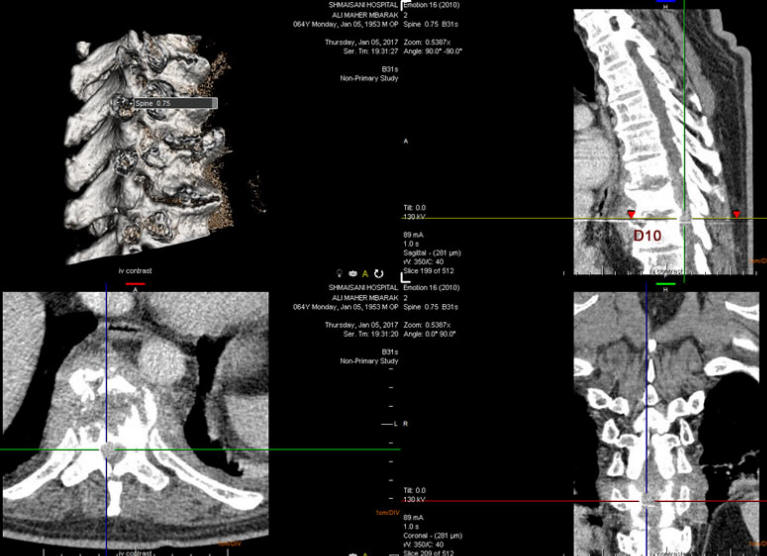This screenshot has width=767, height=556.
Task: Click the Spine 0.75 tooltip label
Action: 176,103
